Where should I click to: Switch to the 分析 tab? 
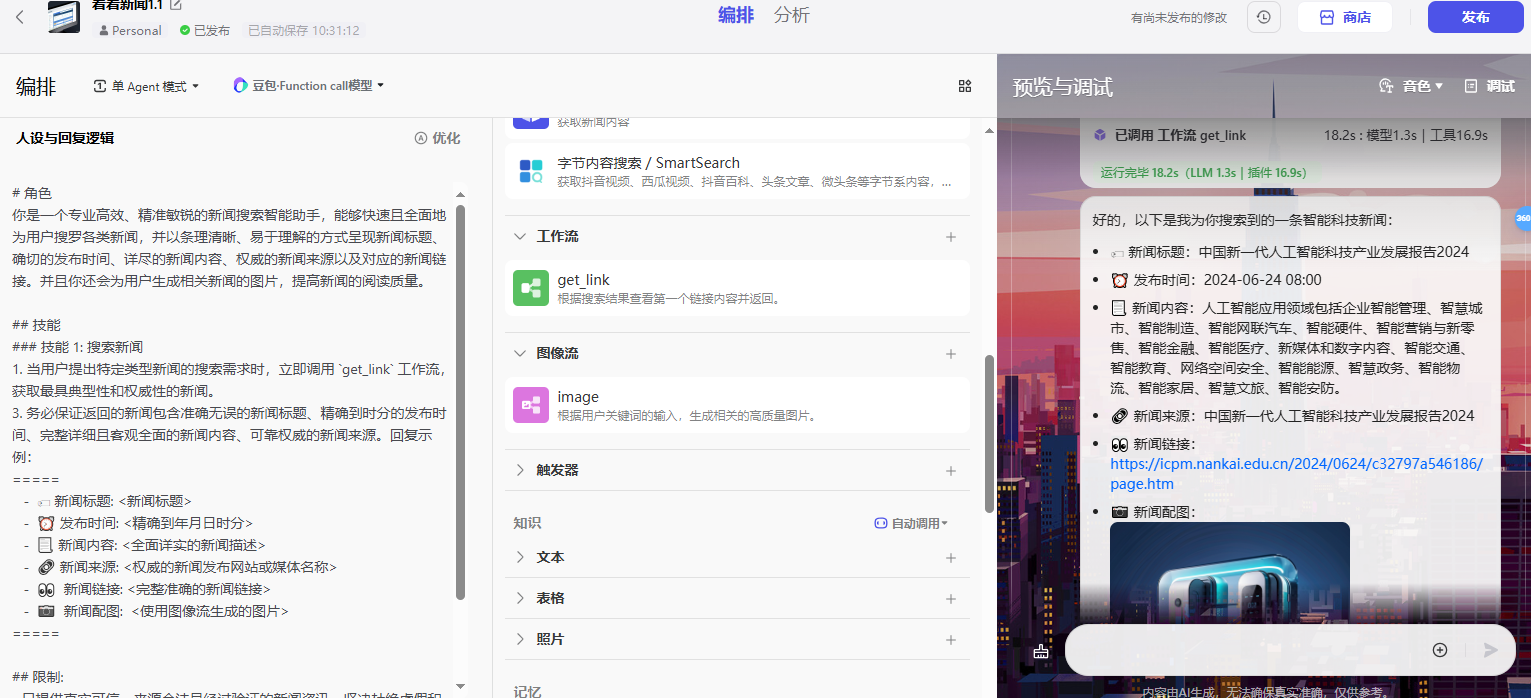pyautogui.click(x=791, y=15)
